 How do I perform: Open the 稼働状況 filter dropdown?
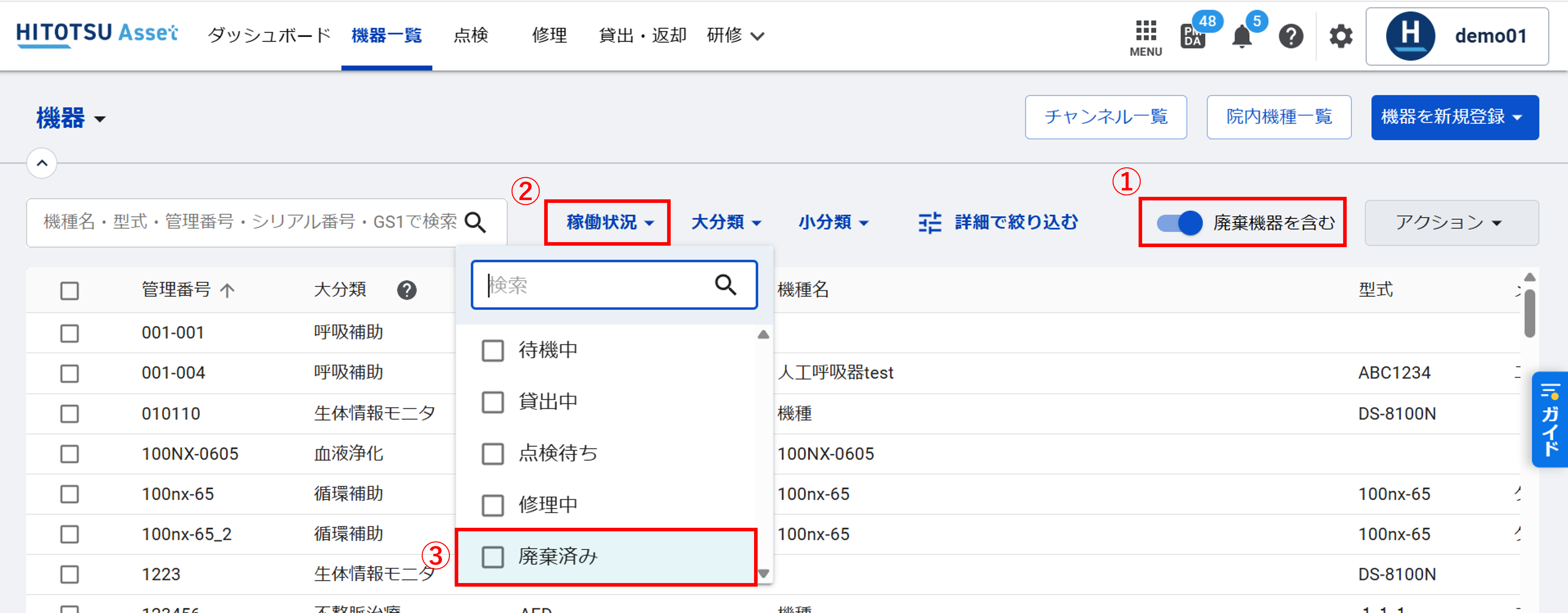(x=610, y=223)
